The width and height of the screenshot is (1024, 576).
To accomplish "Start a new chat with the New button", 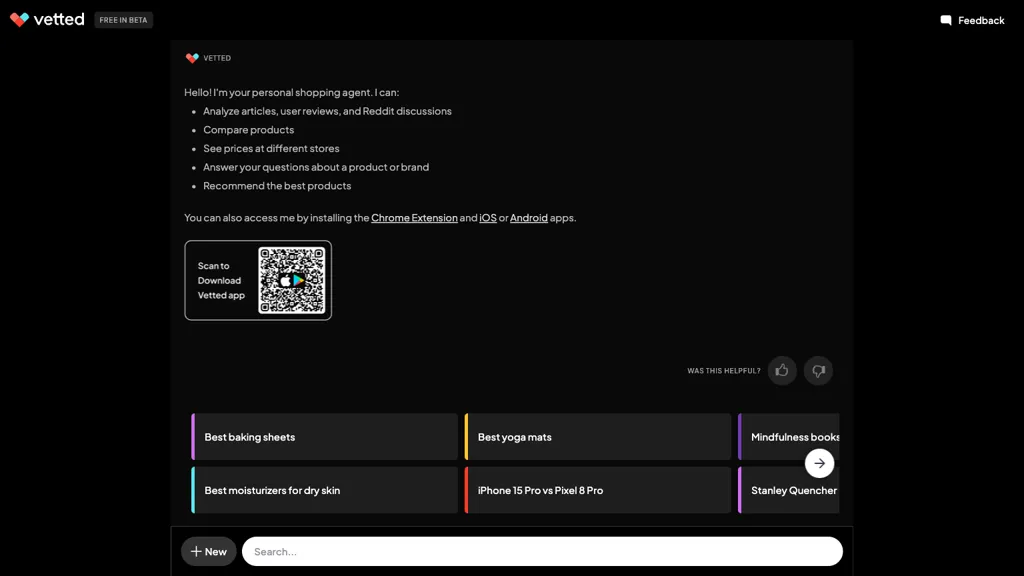I will [208, 551].
